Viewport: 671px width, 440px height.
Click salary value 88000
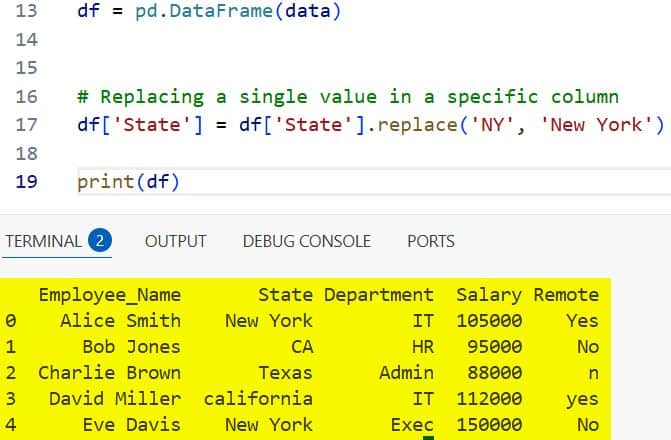click(495, 373)
